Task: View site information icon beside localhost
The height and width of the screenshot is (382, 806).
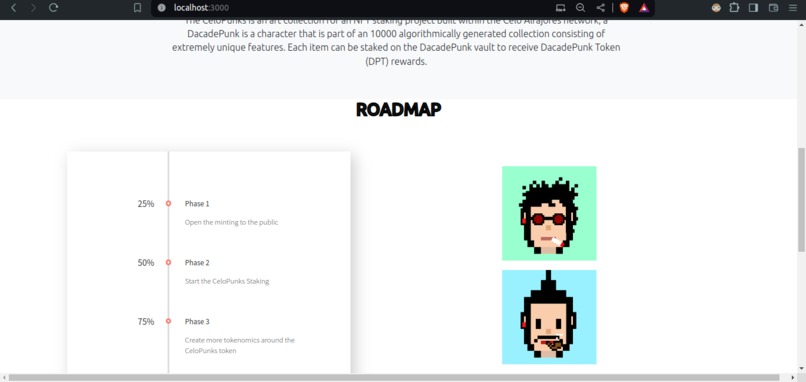Action: click(161, 8)
